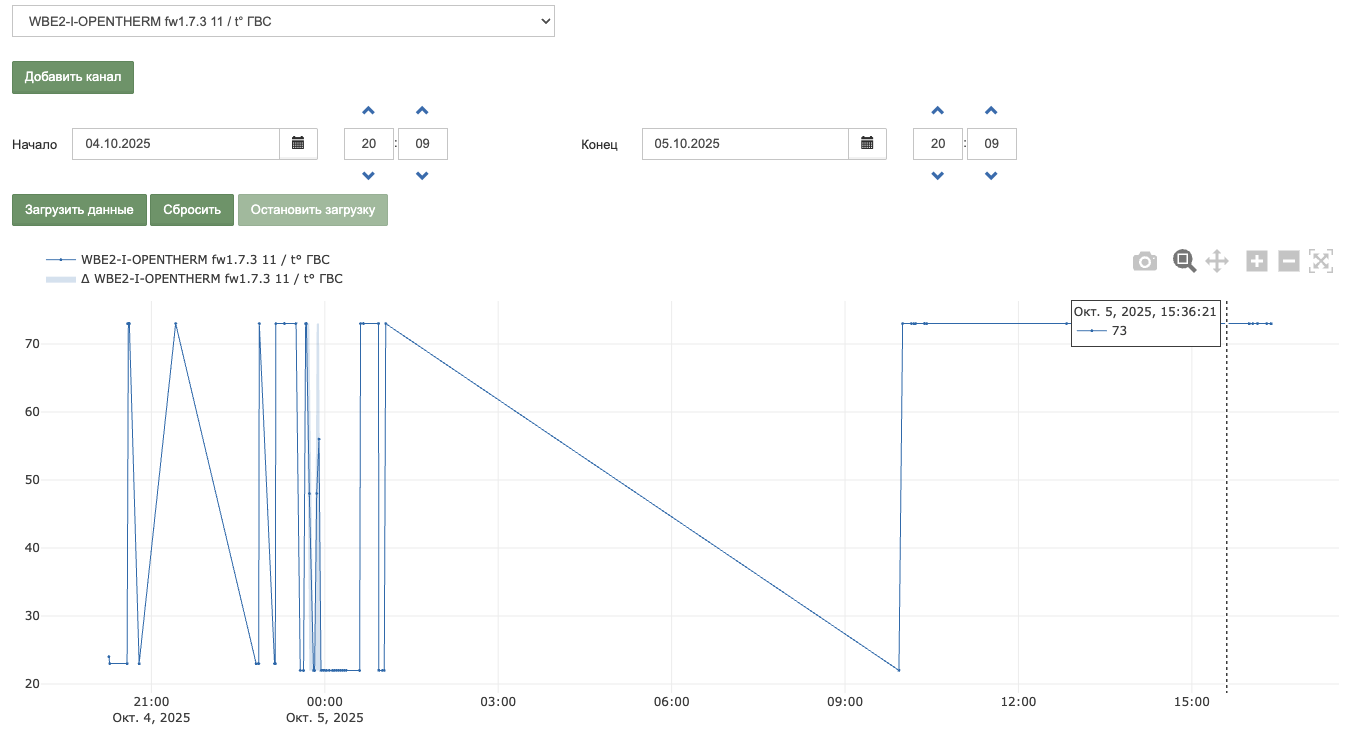Click the end date field 05.10.2025

(x=745, y=144)
